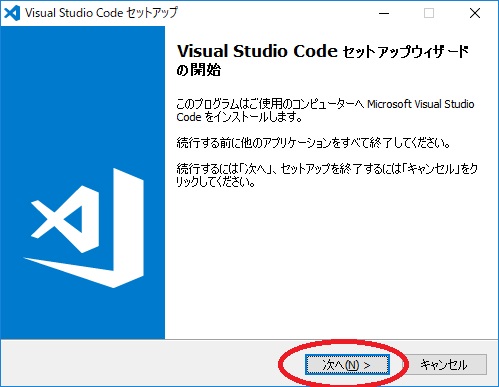Click the heading 'Visual Studio Code セットアップウィザードの開始'
Viewport: 499px width, 387px height.
coord(323,60)
